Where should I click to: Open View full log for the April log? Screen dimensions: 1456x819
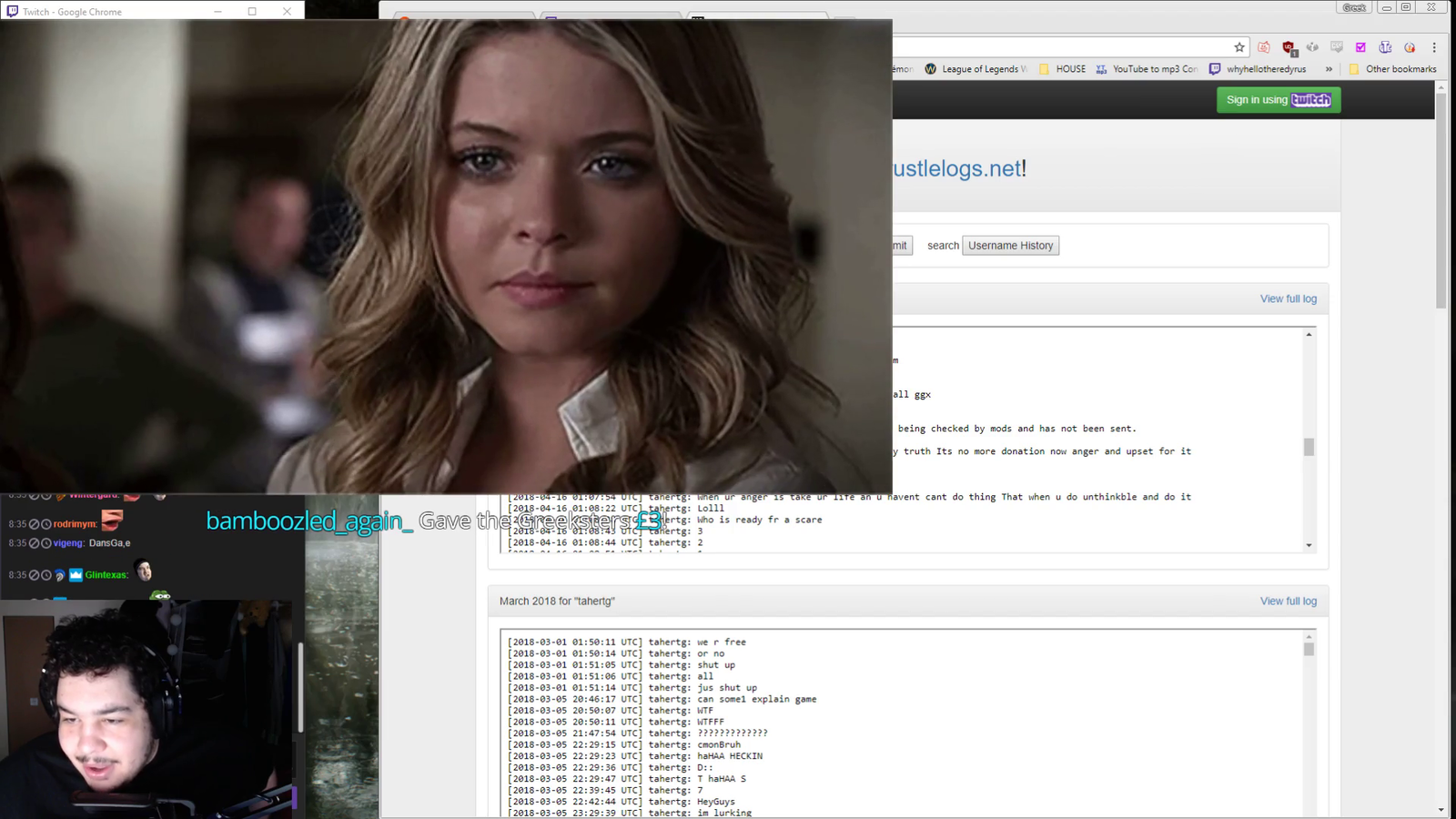click(x=1288, y=298)
